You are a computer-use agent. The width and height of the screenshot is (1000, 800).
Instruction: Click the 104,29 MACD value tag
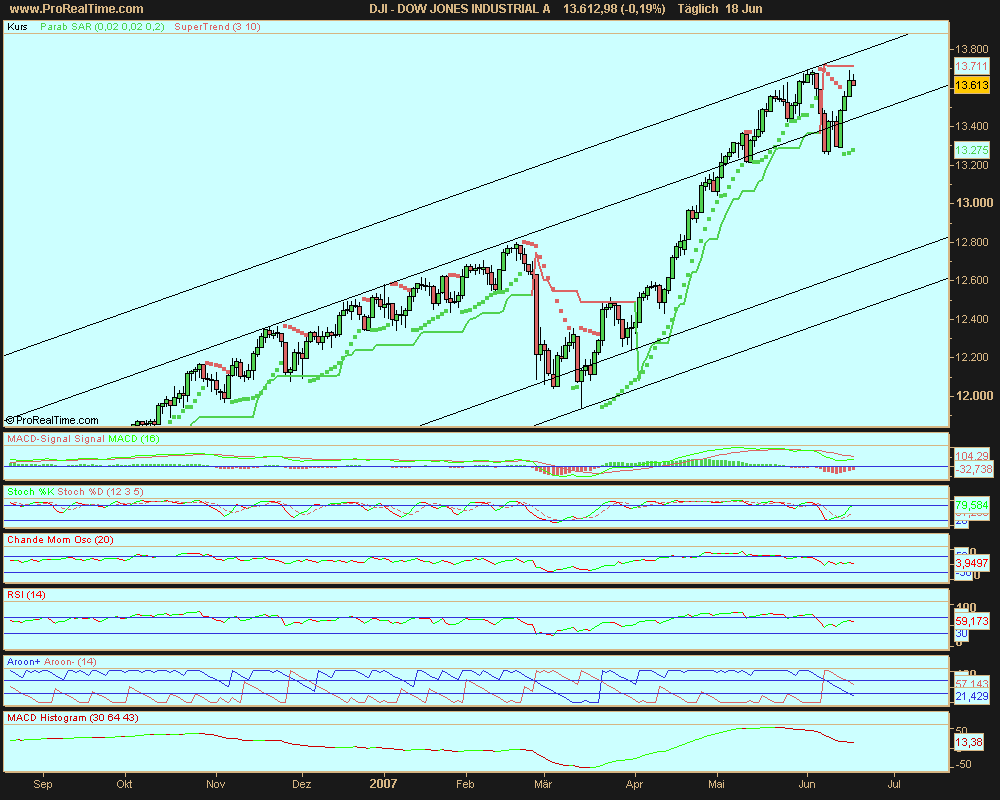[972, 456]
